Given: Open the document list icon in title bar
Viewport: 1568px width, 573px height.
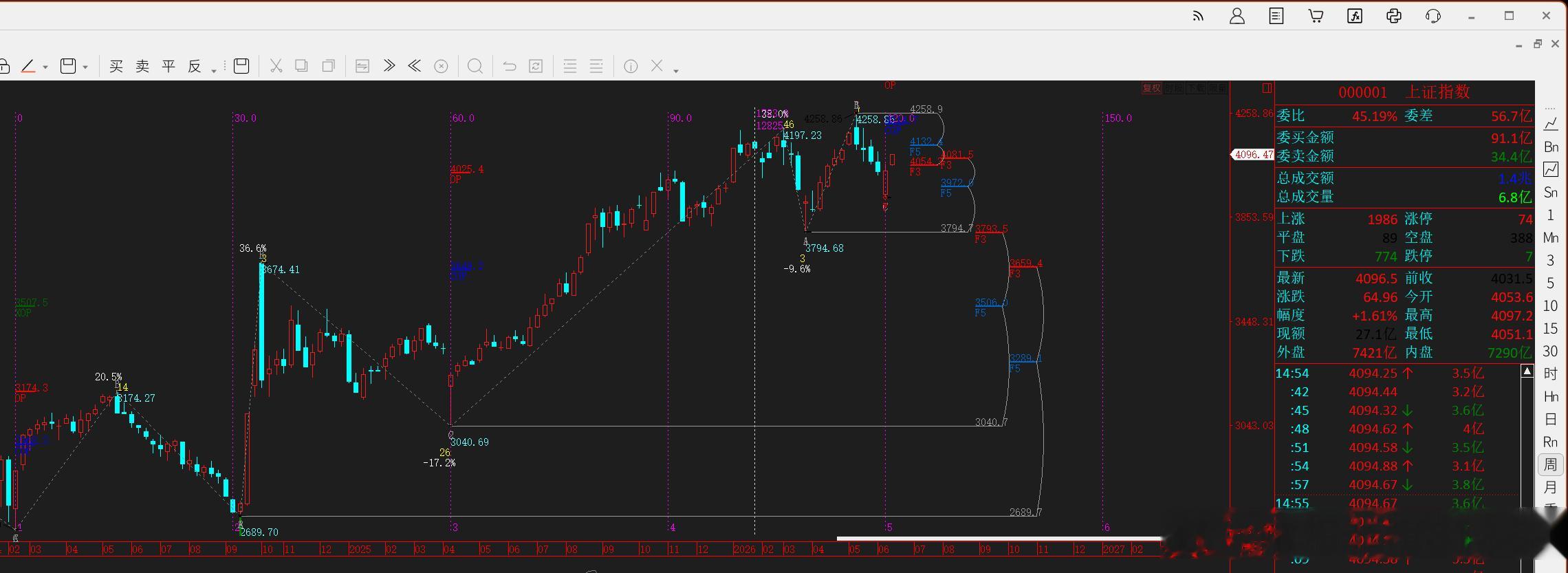Looking at the screenshot, I should pos(1276,16).
